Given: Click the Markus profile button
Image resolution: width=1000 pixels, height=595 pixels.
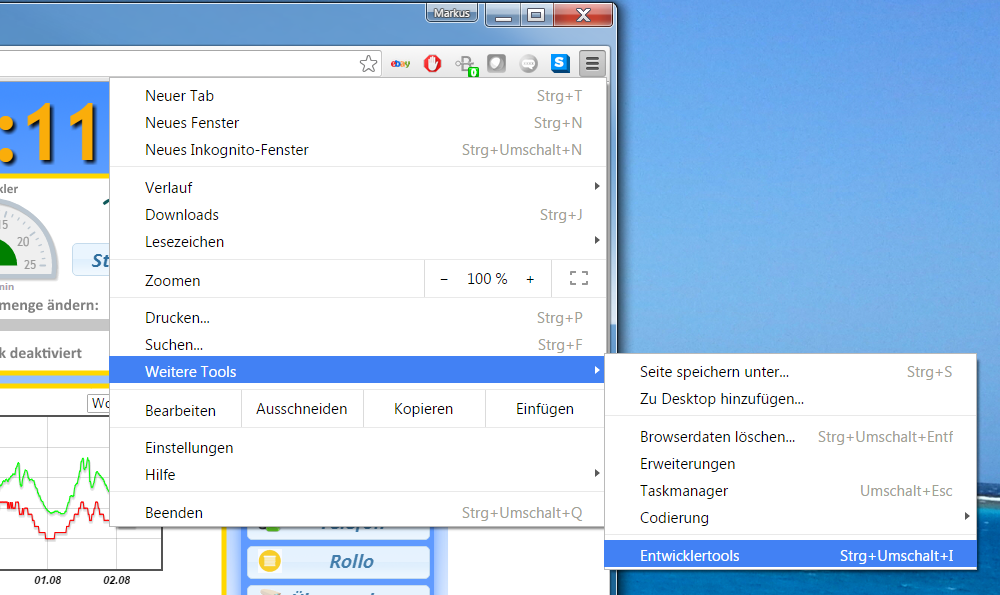Looking at the screenshot, I should pyautogui.click(x=452, y=13).
